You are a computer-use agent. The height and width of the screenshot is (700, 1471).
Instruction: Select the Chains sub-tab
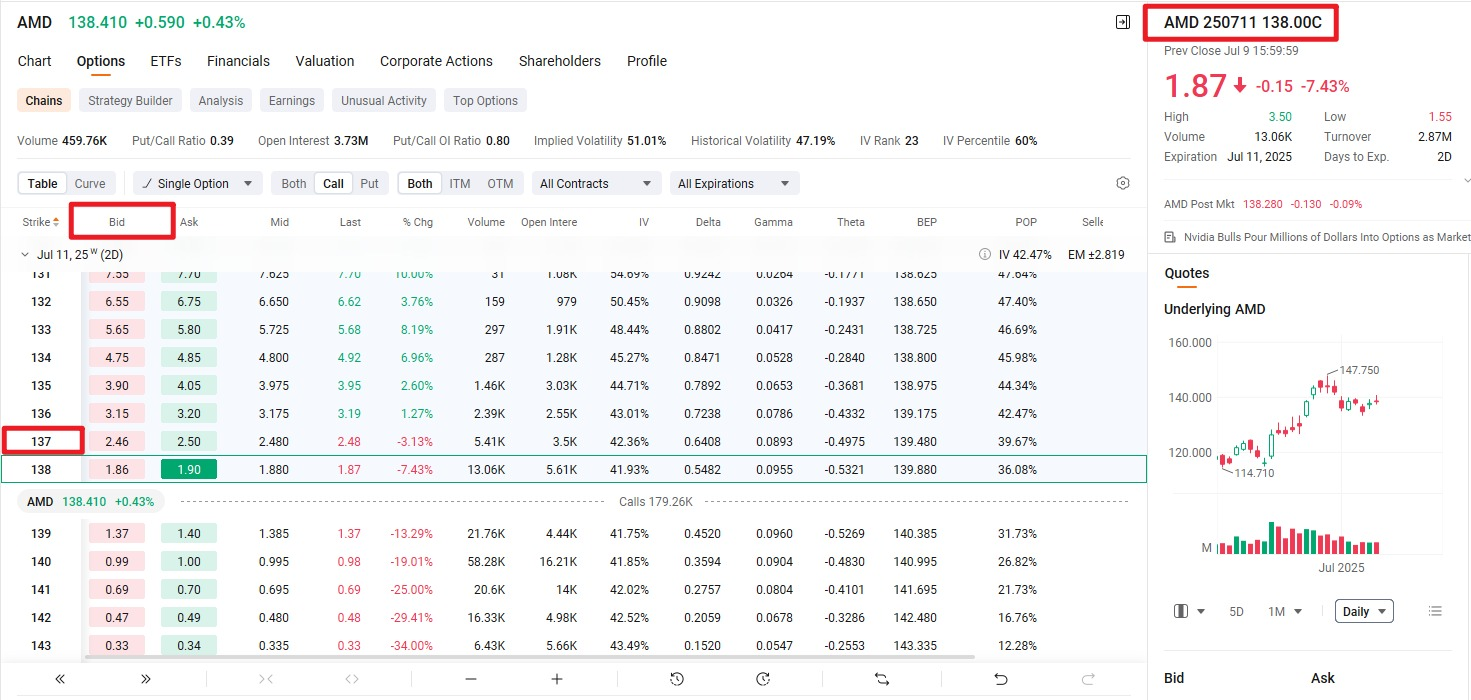tap(44, 101)
